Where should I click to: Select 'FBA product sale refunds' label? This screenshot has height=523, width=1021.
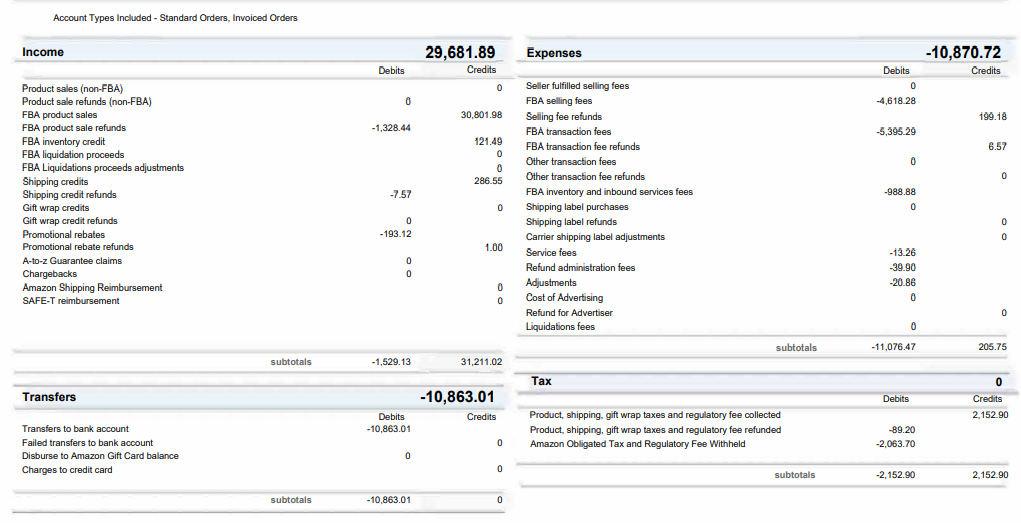(x=74, y=128)
